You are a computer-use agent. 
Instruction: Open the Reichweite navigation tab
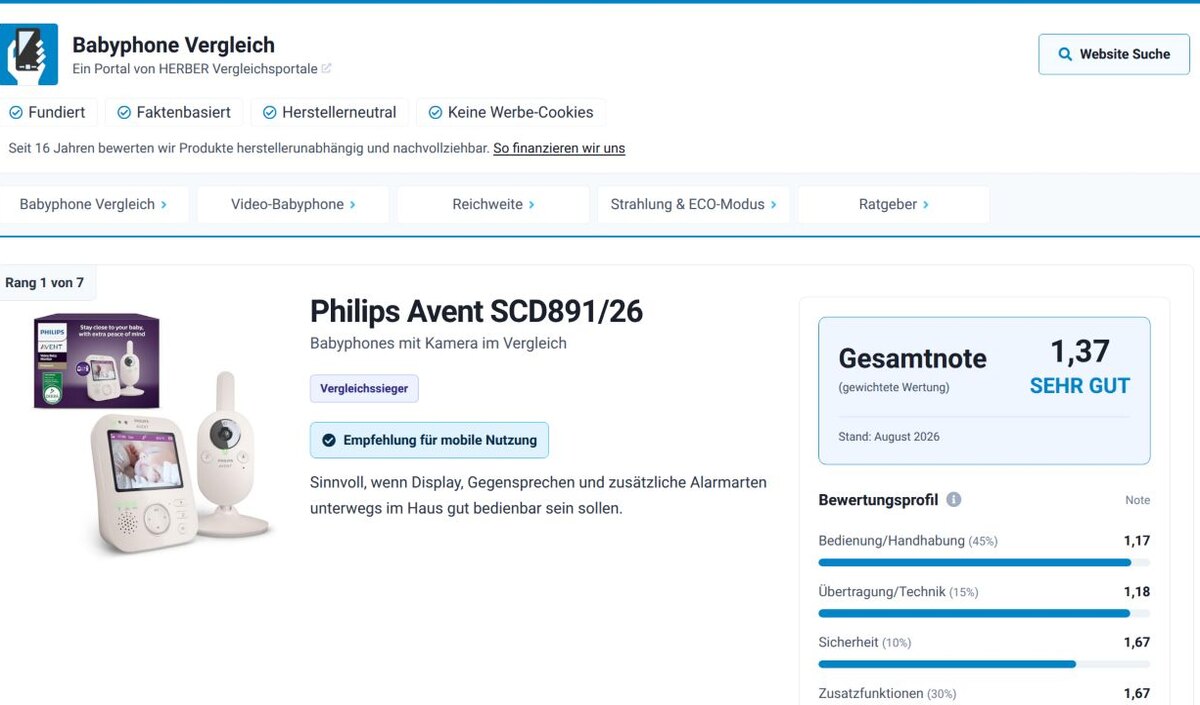[493, 204]
